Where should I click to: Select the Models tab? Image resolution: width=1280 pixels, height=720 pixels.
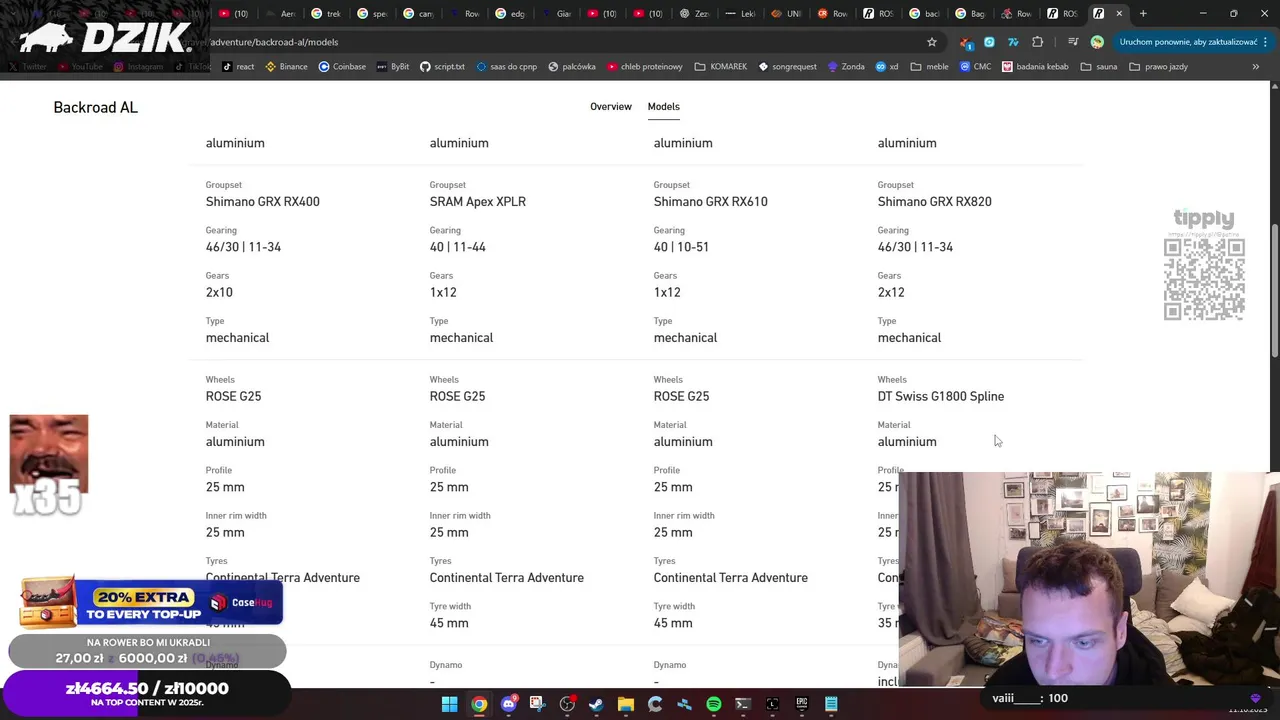point(663,106)
